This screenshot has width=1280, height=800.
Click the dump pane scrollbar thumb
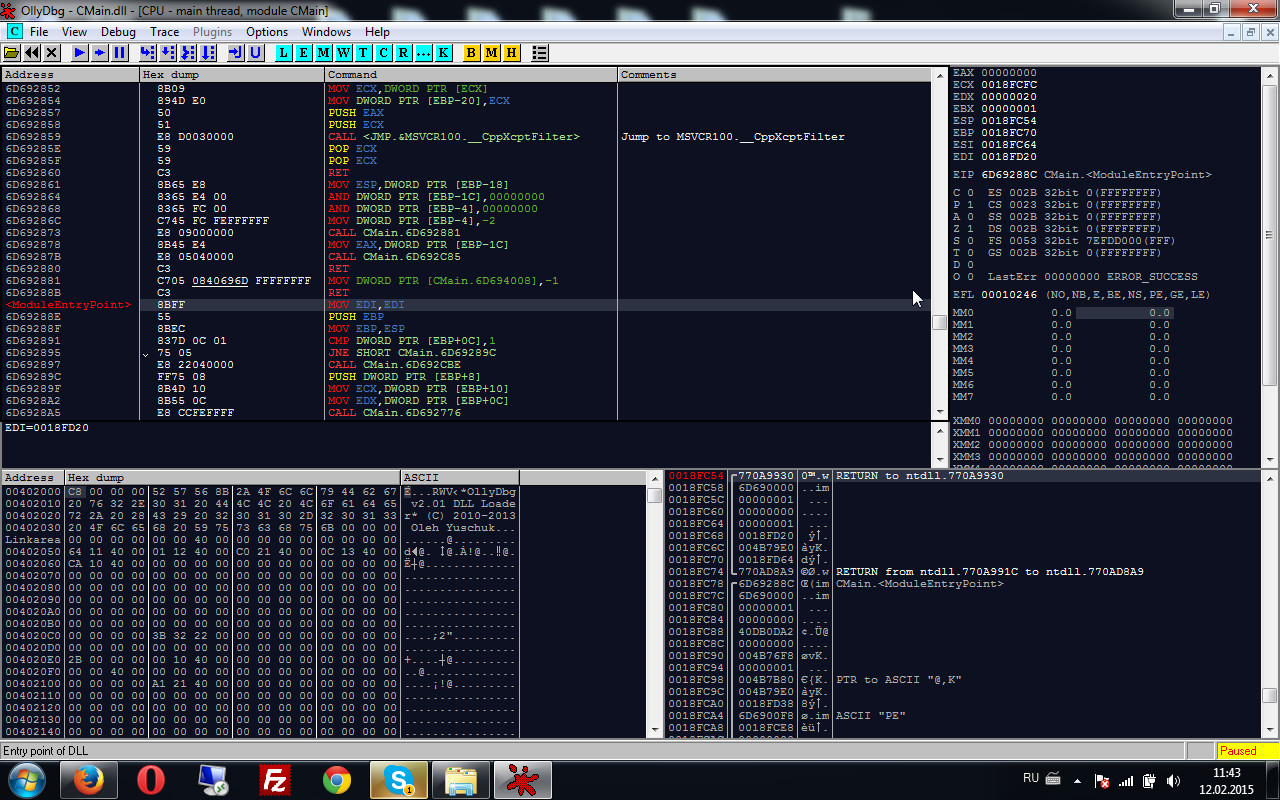655,495
